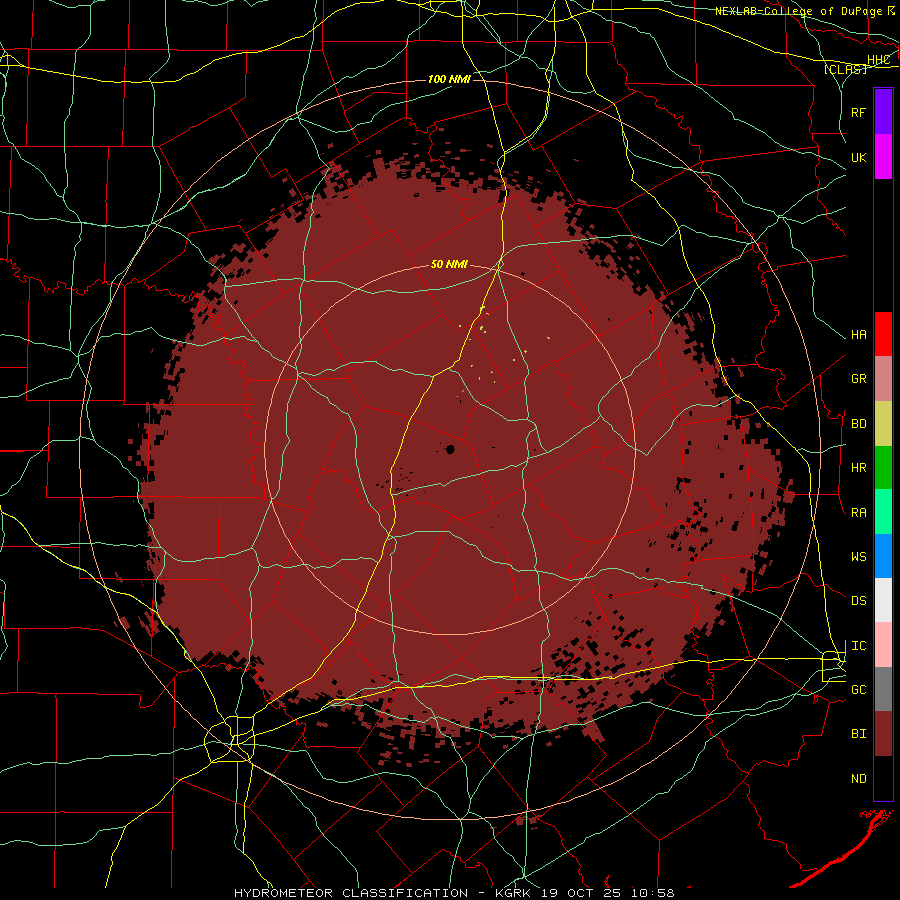Screen dimensions: 900x900
Task: Click the DS legend label
Action: pos(859,601)
